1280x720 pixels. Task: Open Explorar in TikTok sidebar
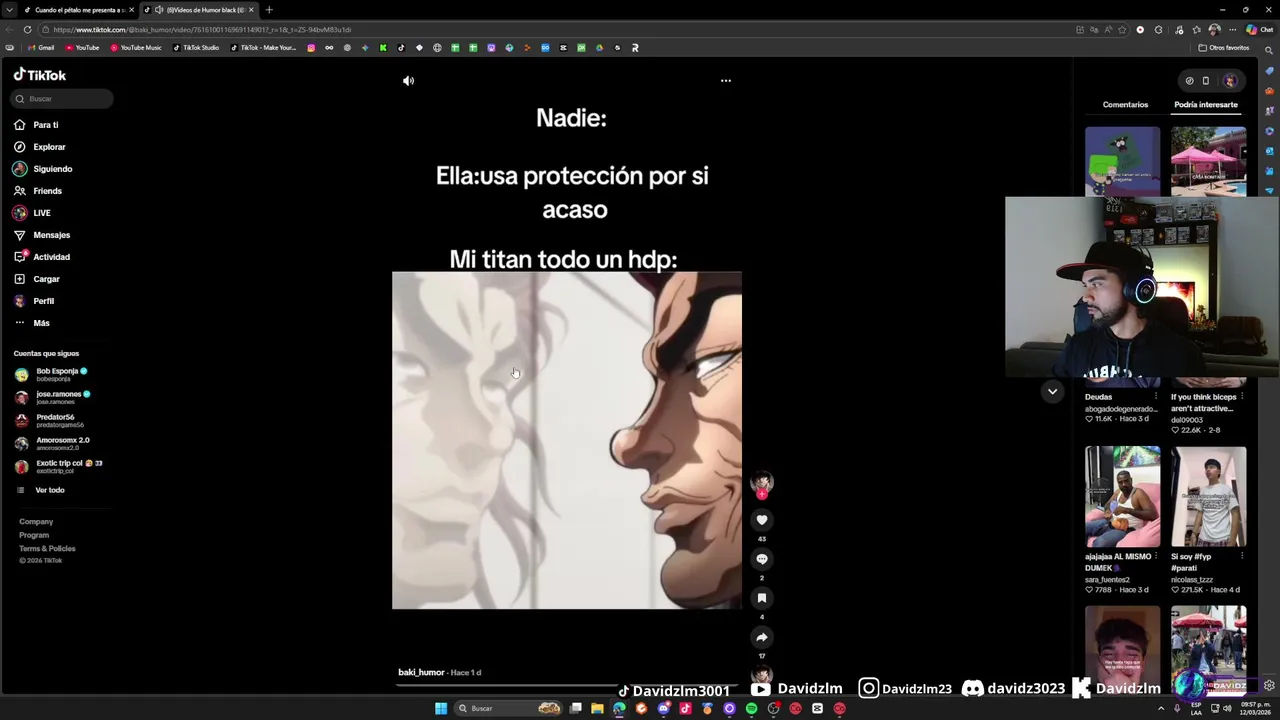click(49, 147)
